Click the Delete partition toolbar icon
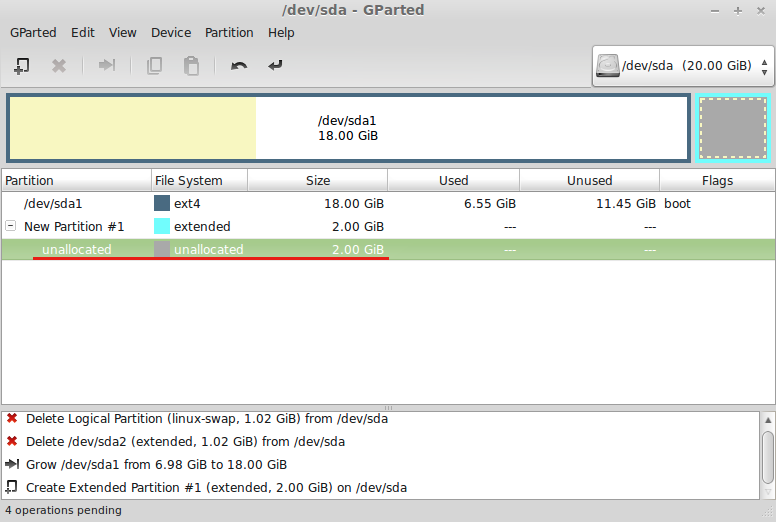The height and width of the screenshot is (522, 776). (59, 65)
